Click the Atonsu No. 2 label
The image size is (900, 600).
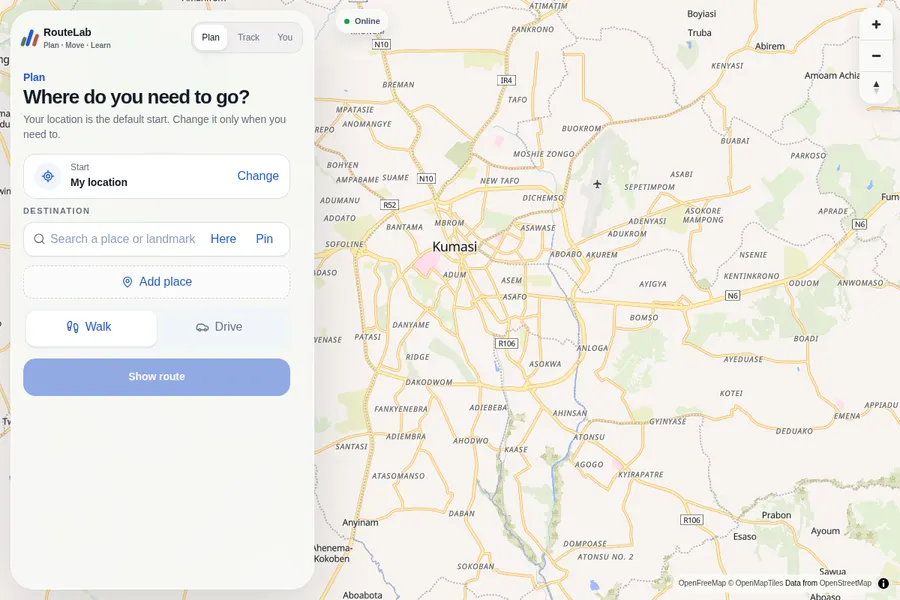pos(606,557)
